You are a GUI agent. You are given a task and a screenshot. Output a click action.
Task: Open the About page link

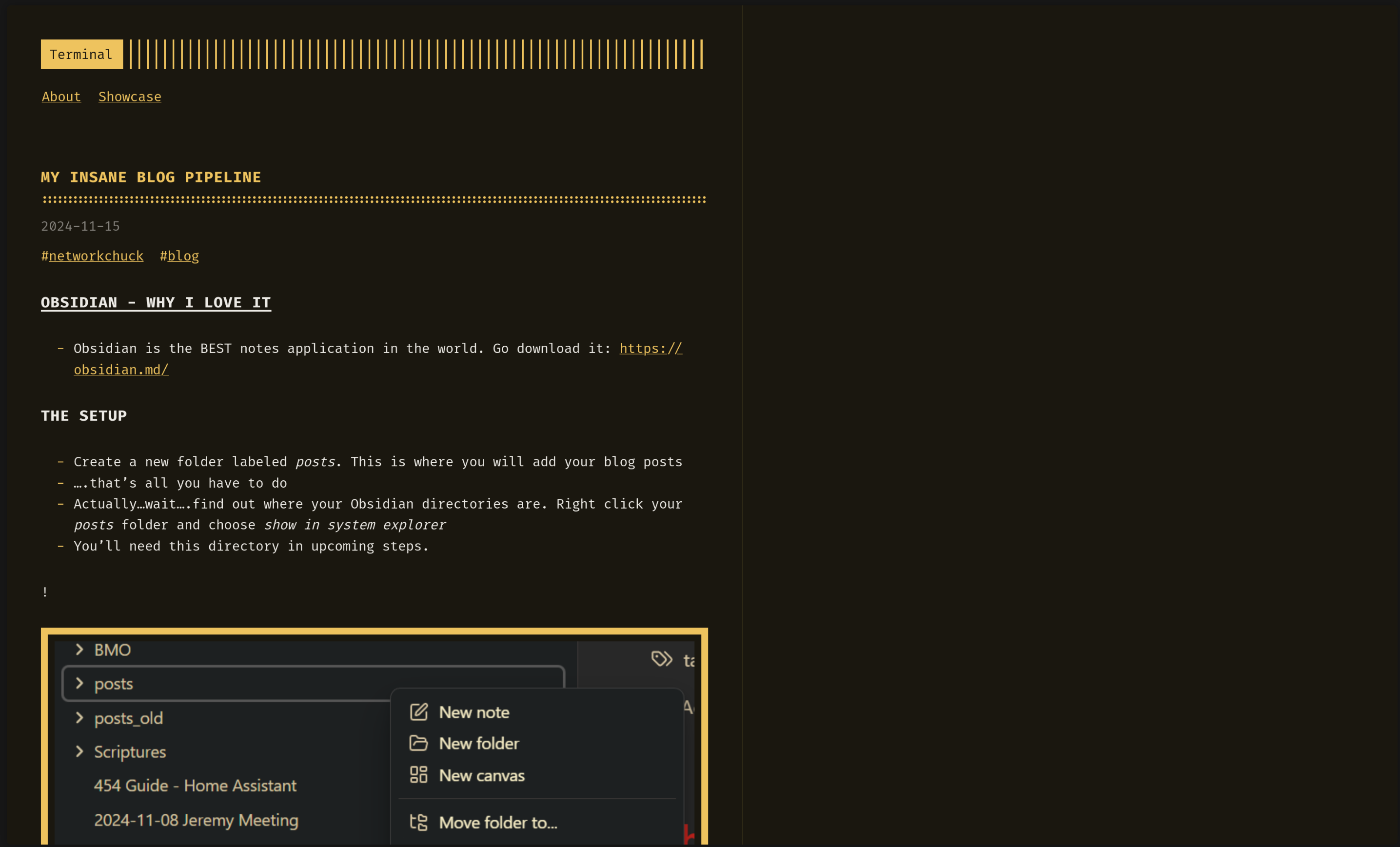click(61, 97)
